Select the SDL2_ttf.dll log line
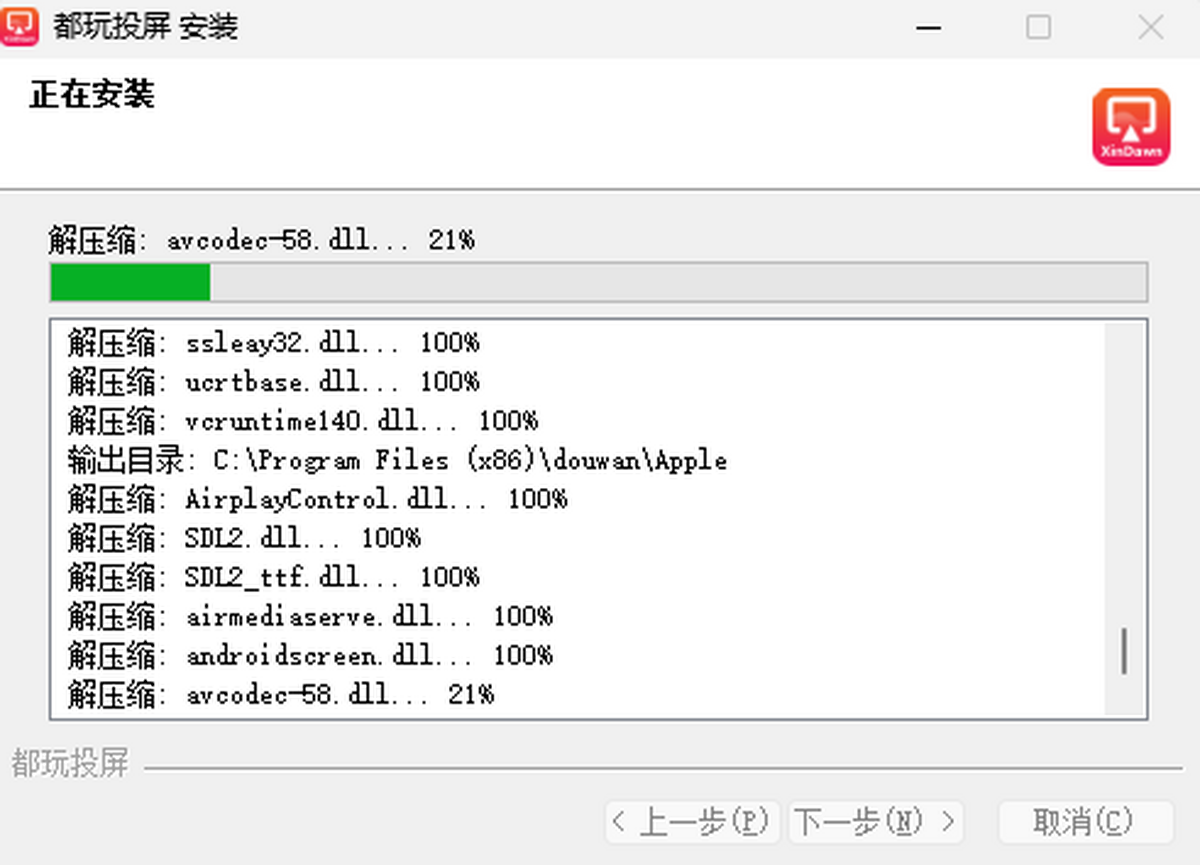 (x=273, y=577)
